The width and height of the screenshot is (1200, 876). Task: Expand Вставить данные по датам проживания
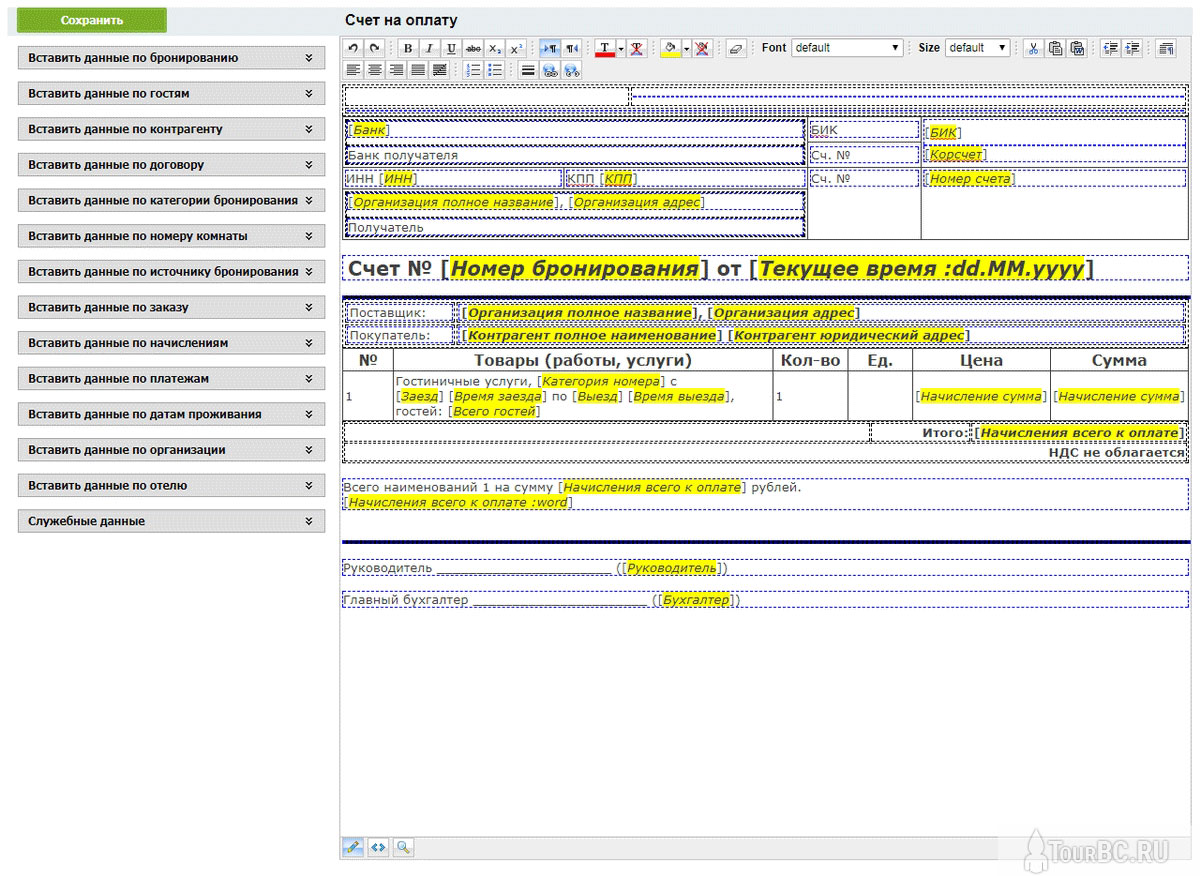click(x=171, y=414)
